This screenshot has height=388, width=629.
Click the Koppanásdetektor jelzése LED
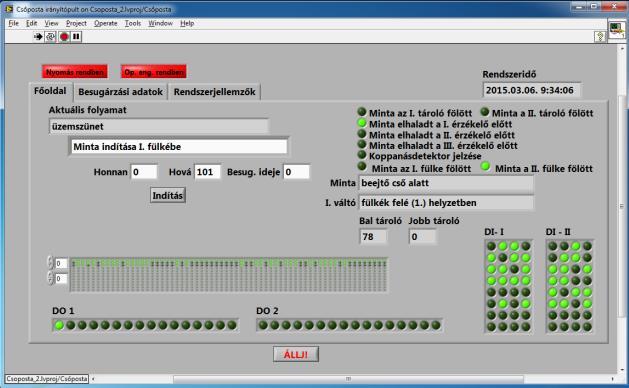[362, 154]
